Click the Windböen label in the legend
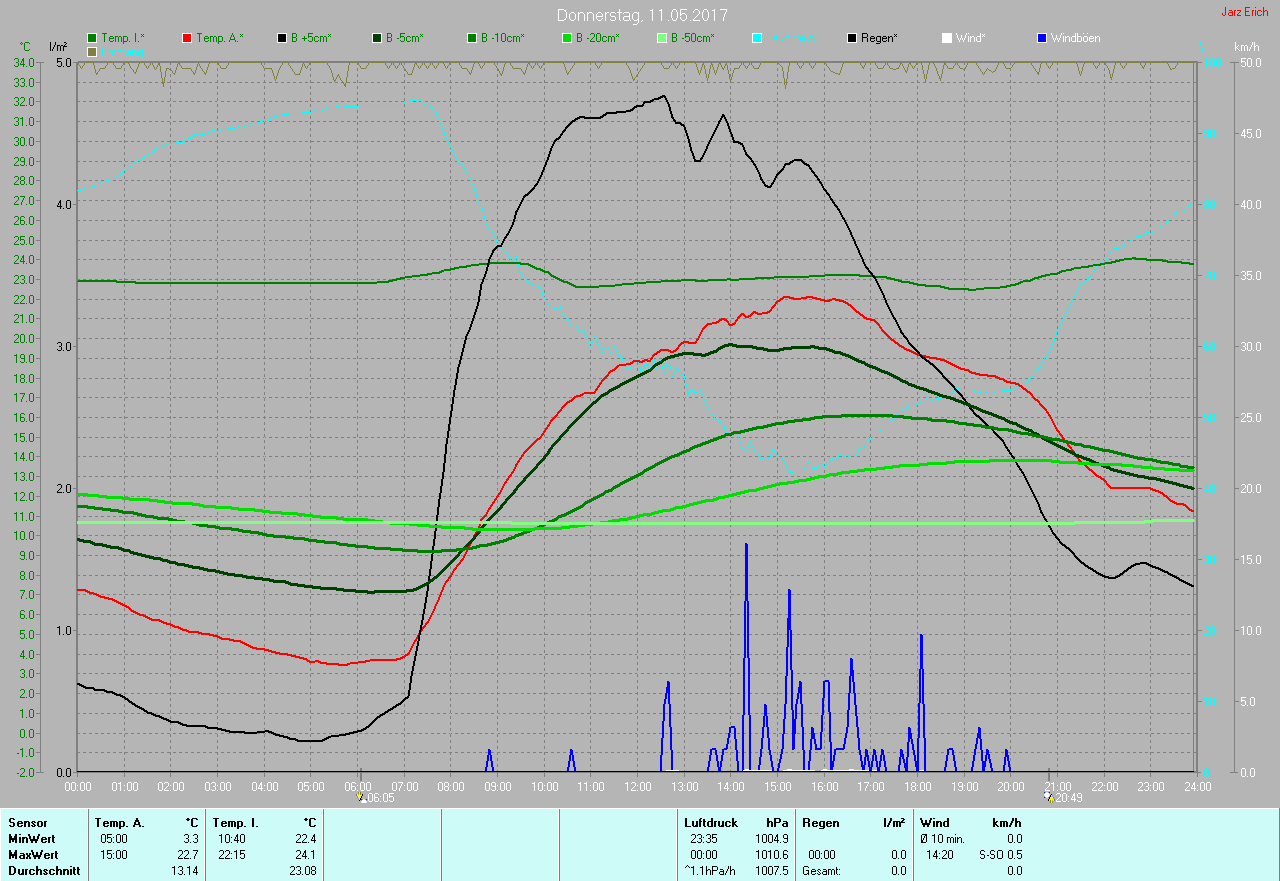This screenshot has width=1280, height=881. [x=1076, y=38]
